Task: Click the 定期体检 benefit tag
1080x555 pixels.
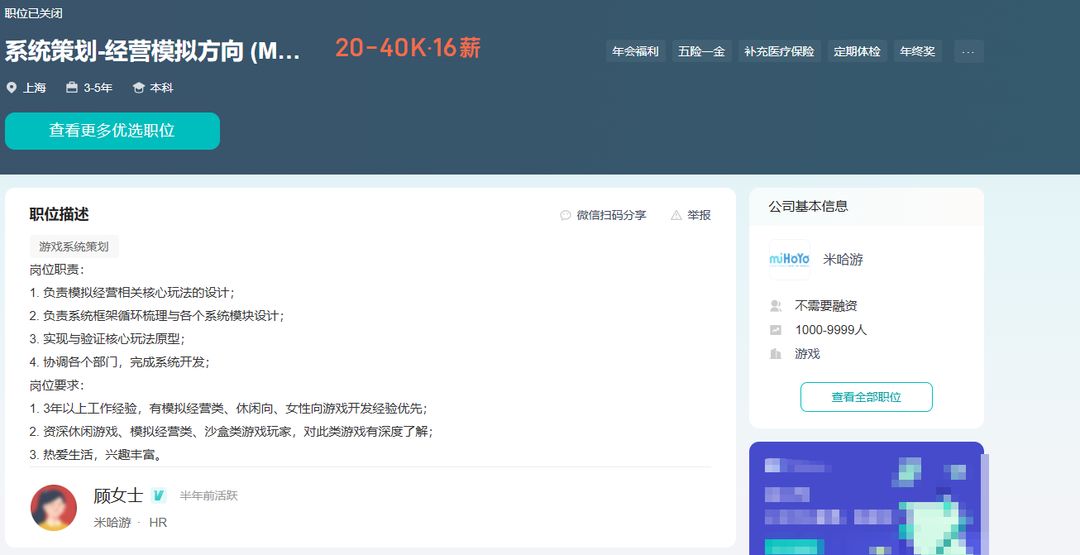Action: click(x=857, y=52)
